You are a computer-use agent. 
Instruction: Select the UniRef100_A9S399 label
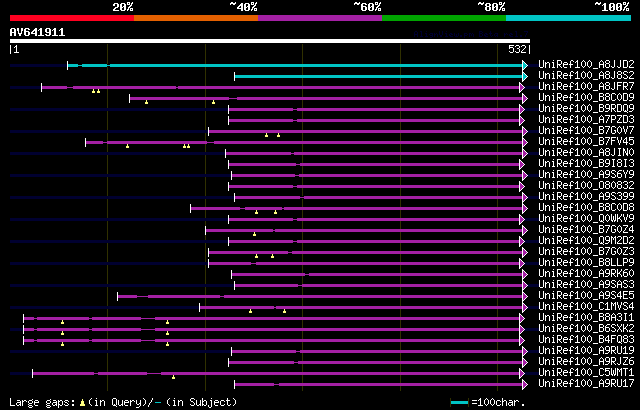tap(586, 196)
